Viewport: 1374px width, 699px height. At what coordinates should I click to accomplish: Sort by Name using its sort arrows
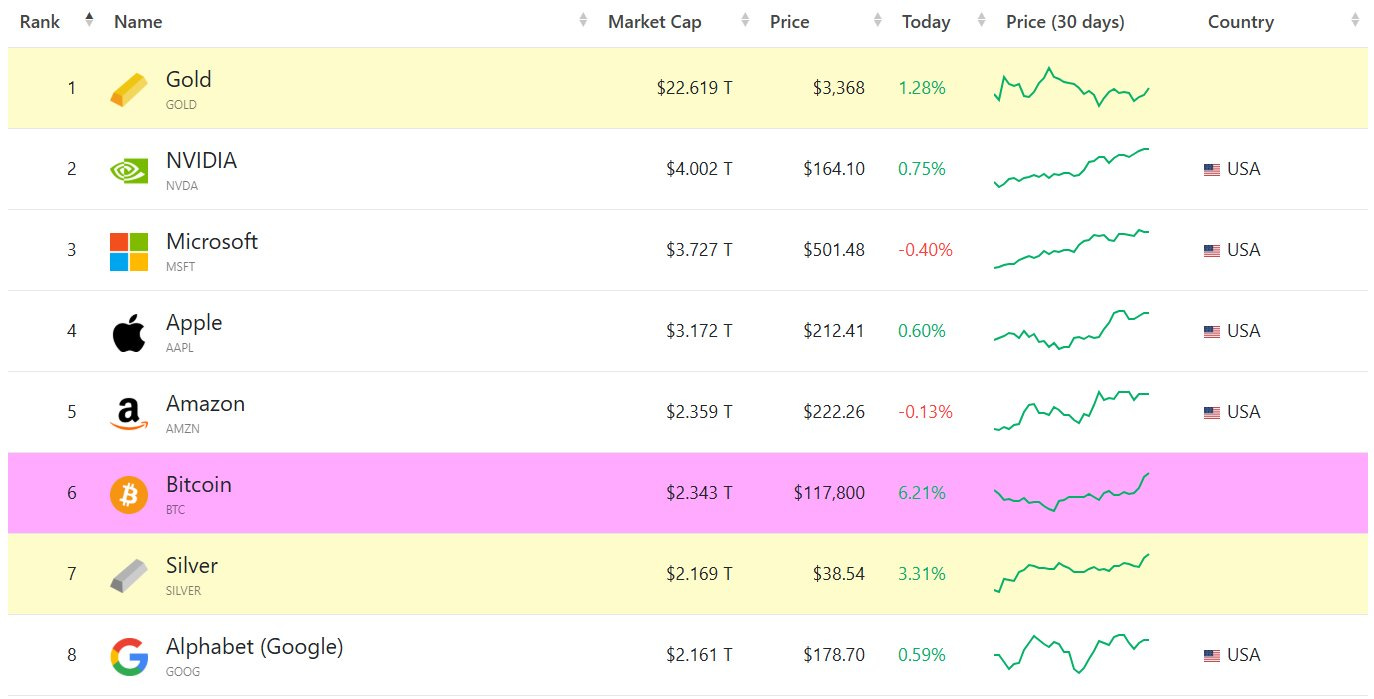(583, 20)
